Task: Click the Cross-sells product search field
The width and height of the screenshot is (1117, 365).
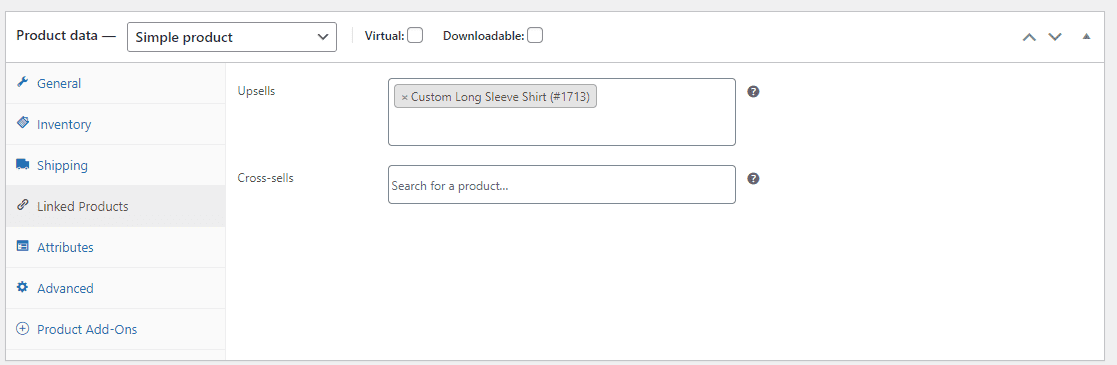Action: click(x=561, y=185)
